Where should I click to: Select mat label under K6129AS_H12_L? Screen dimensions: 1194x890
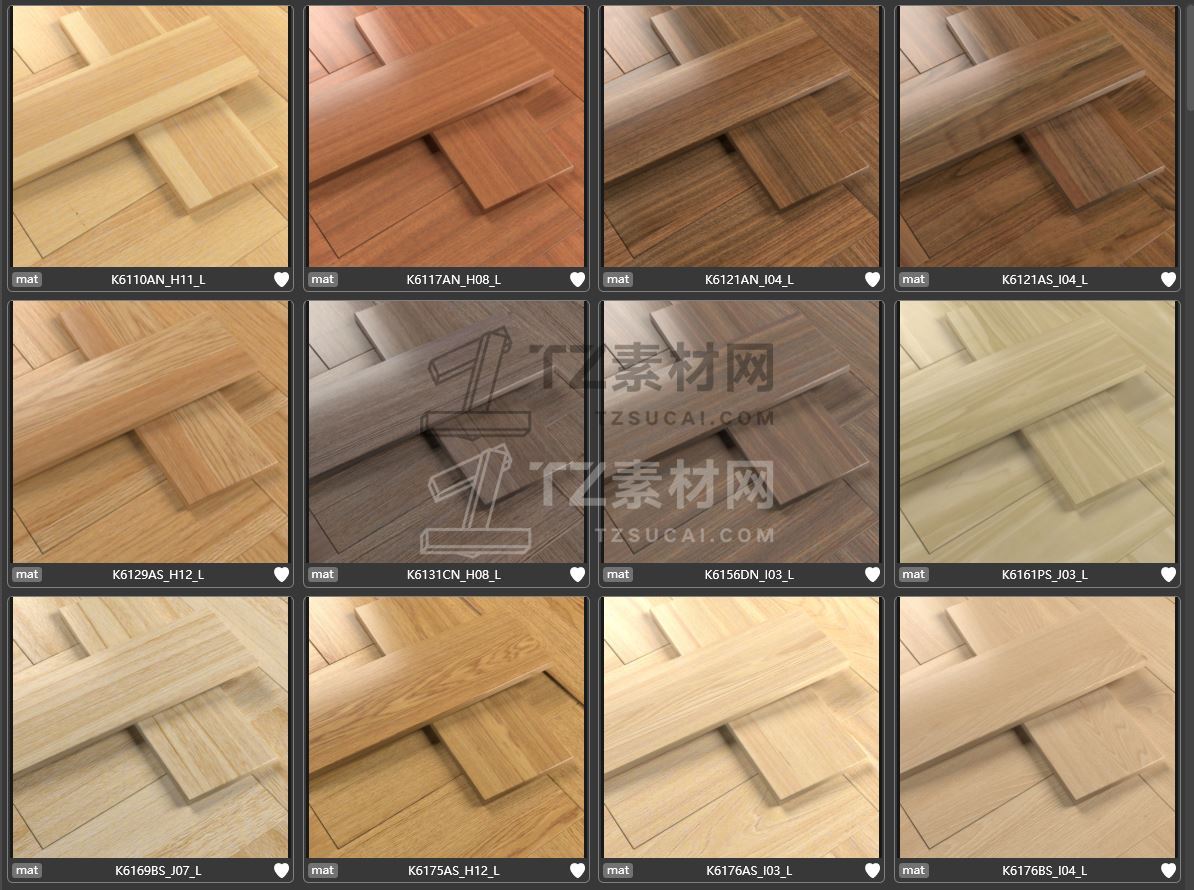point(27,574)
